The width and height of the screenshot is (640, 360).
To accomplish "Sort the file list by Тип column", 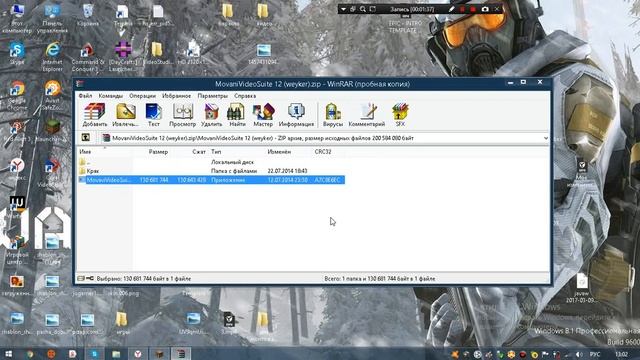I will pos(237,151).
